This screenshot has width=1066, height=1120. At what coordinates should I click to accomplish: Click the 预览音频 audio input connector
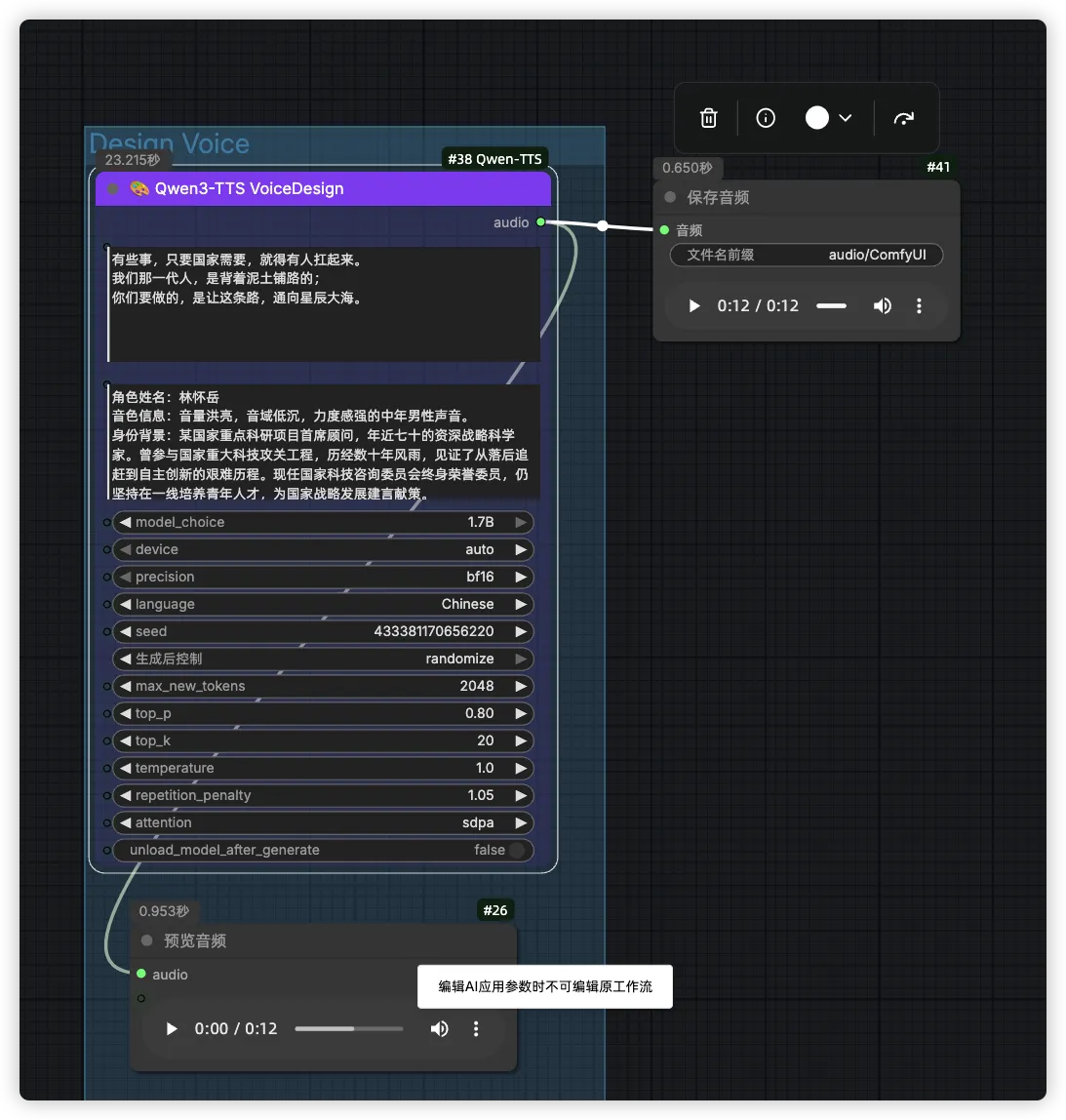click(141, 974)
